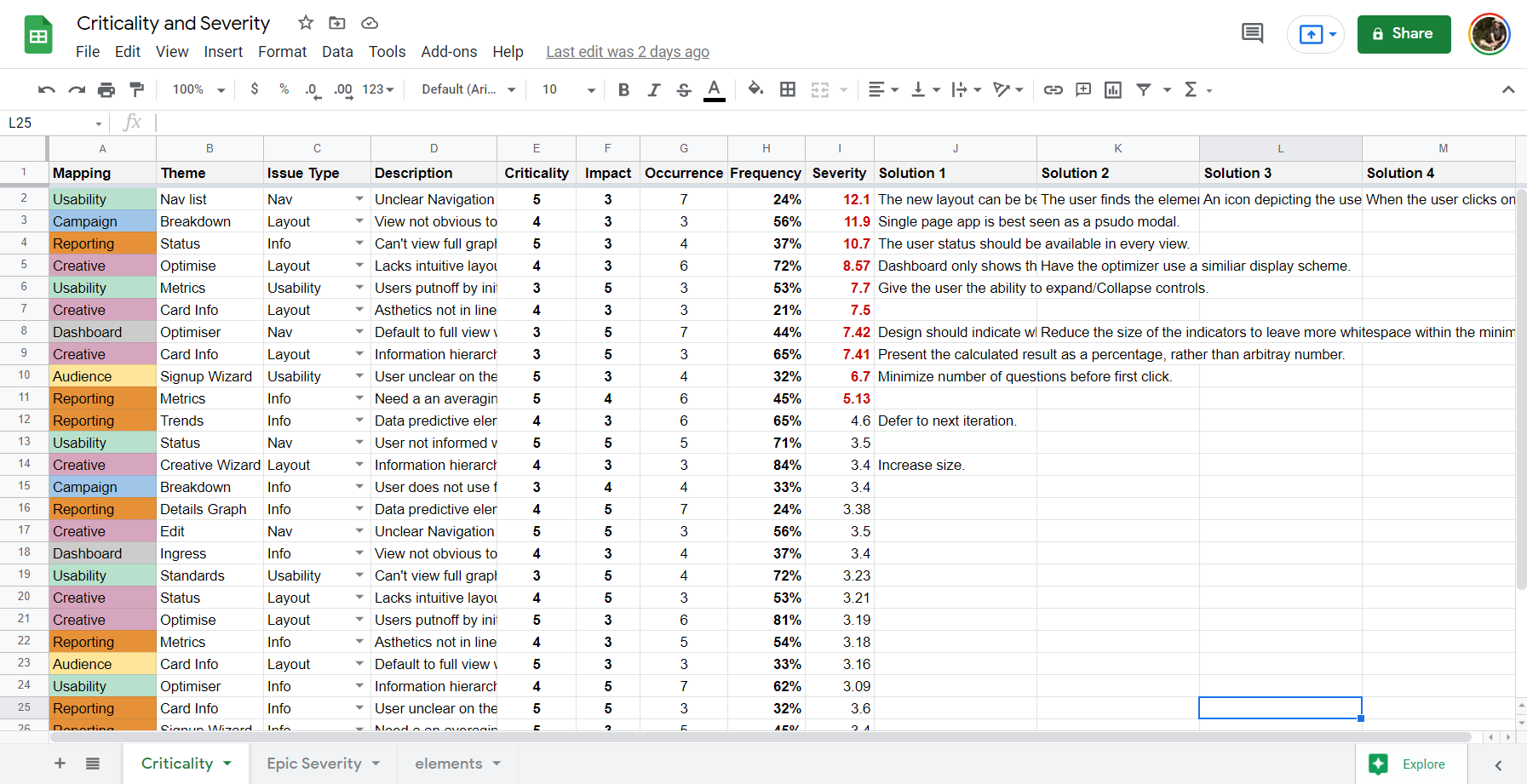Click the Explore button
This screenshot has width=1527, height=784.
click(x=1410, y=764)
